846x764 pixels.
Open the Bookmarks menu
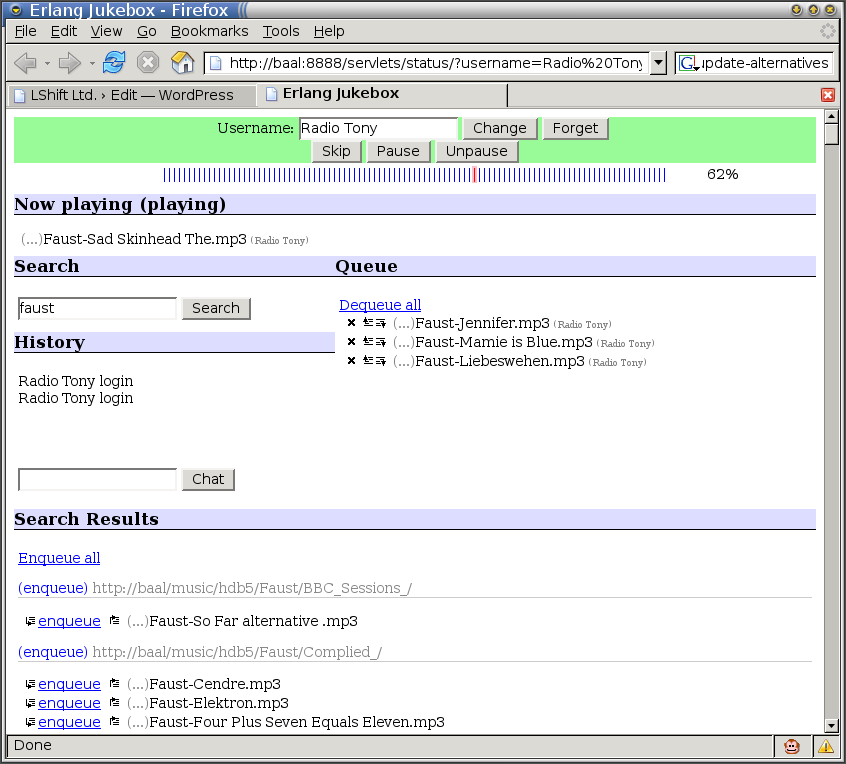[209, 31]
